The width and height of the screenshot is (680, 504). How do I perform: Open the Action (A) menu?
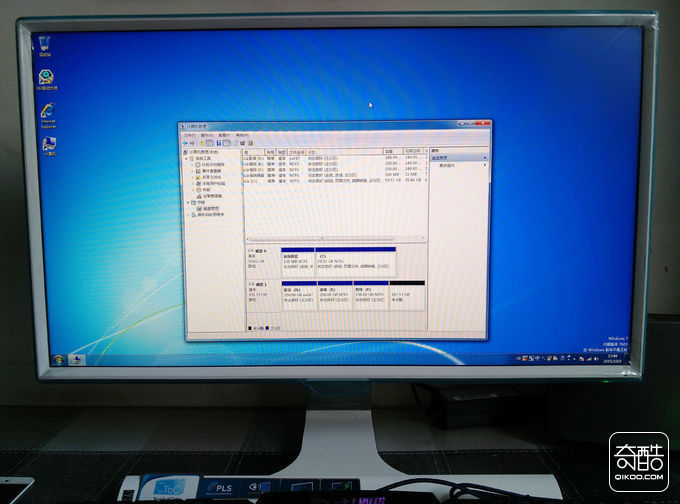point(207,135)
